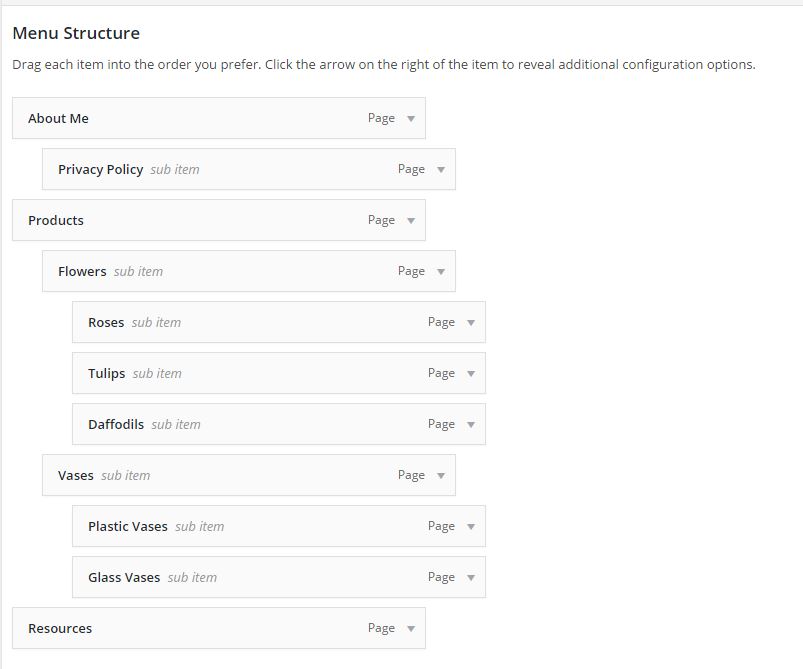Select the Privacy Policy sub item
The height and width of the screenshot is (669, 803).
[249, 169]
